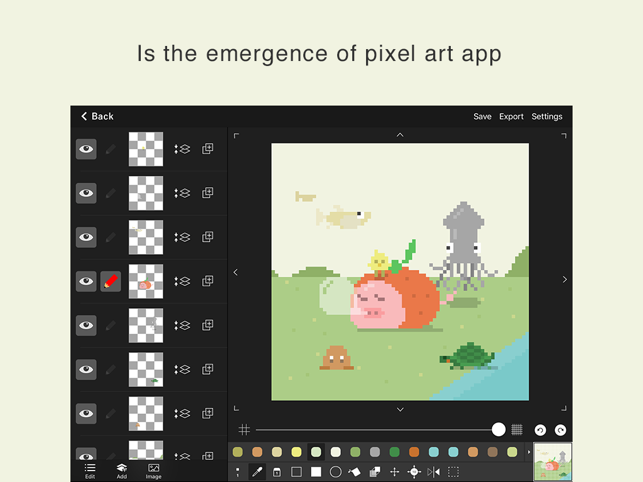Click the down chevron below the canvas
643x482 pixels.
[x=400, y=409]
